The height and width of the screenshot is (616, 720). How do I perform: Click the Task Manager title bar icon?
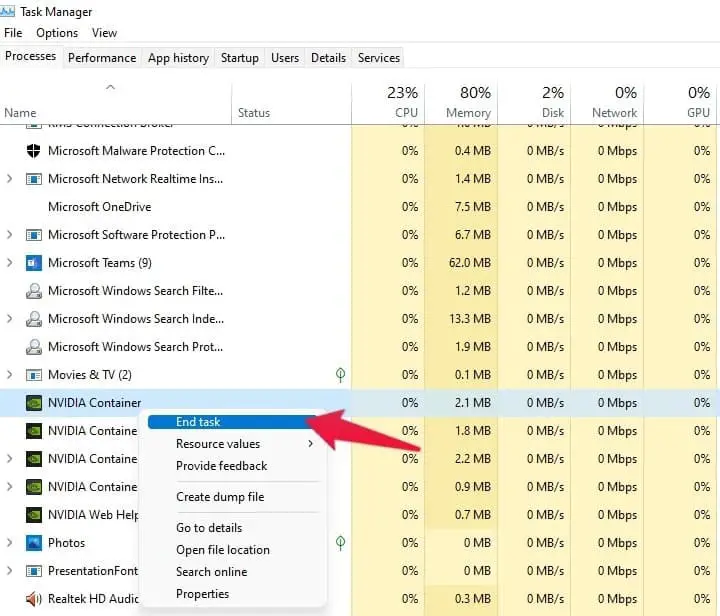tap(7, 11)
